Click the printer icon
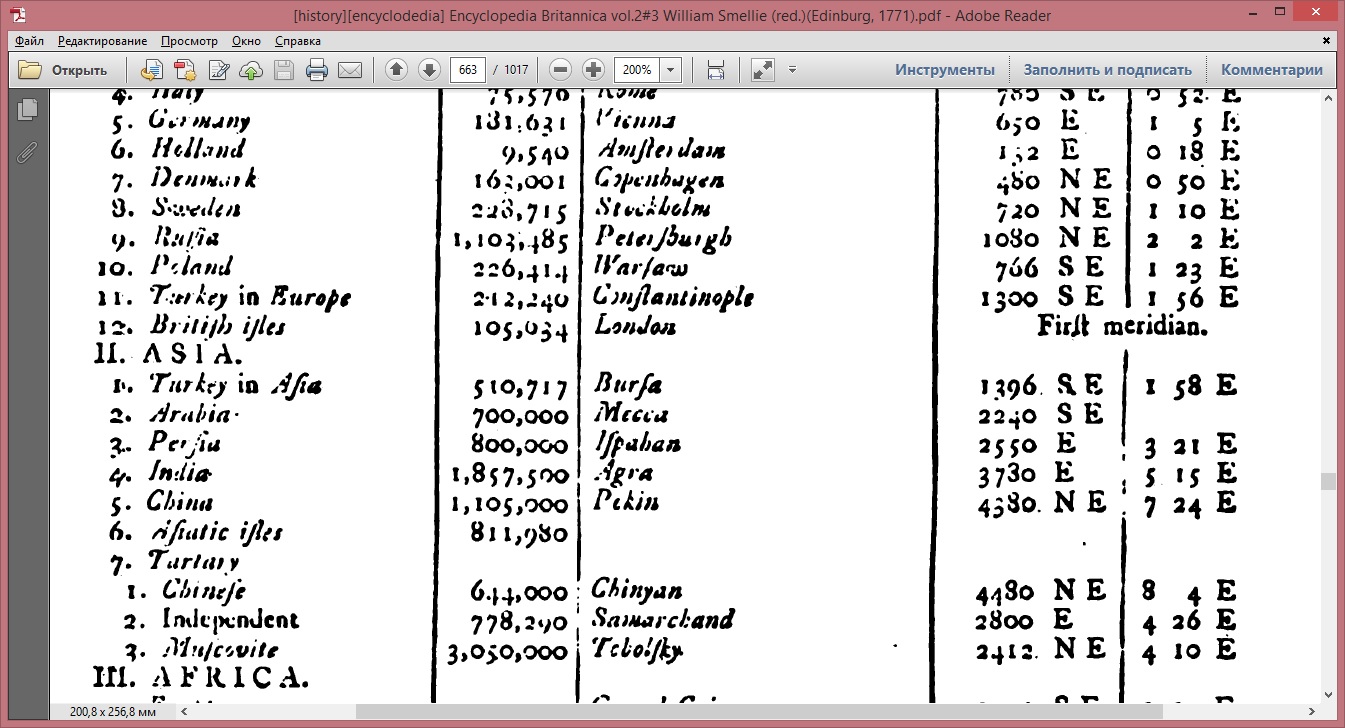The height and width of the screenshot is (728, 1345). click(x=317, y=70)
